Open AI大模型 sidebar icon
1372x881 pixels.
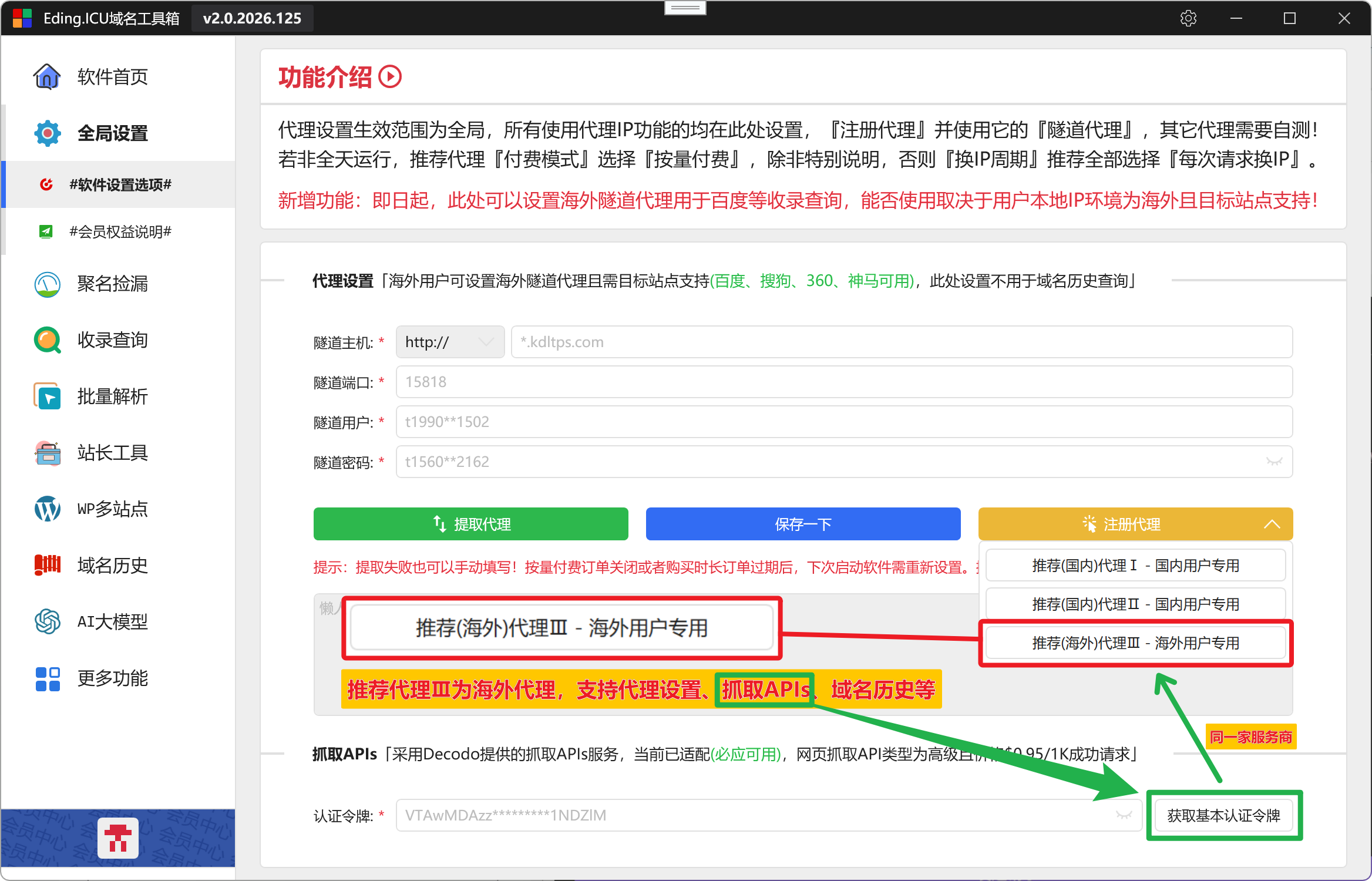coord(47,621)
